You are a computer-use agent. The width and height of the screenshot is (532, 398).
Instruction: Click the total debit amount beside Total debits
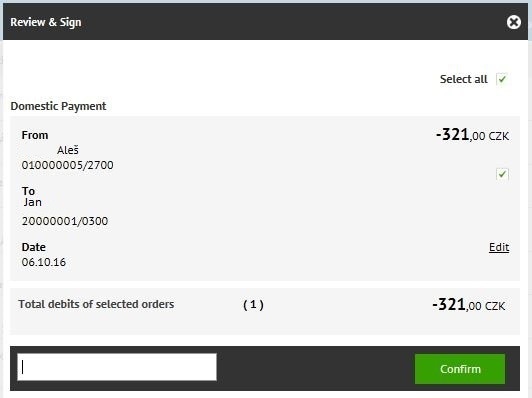(469, 304)
